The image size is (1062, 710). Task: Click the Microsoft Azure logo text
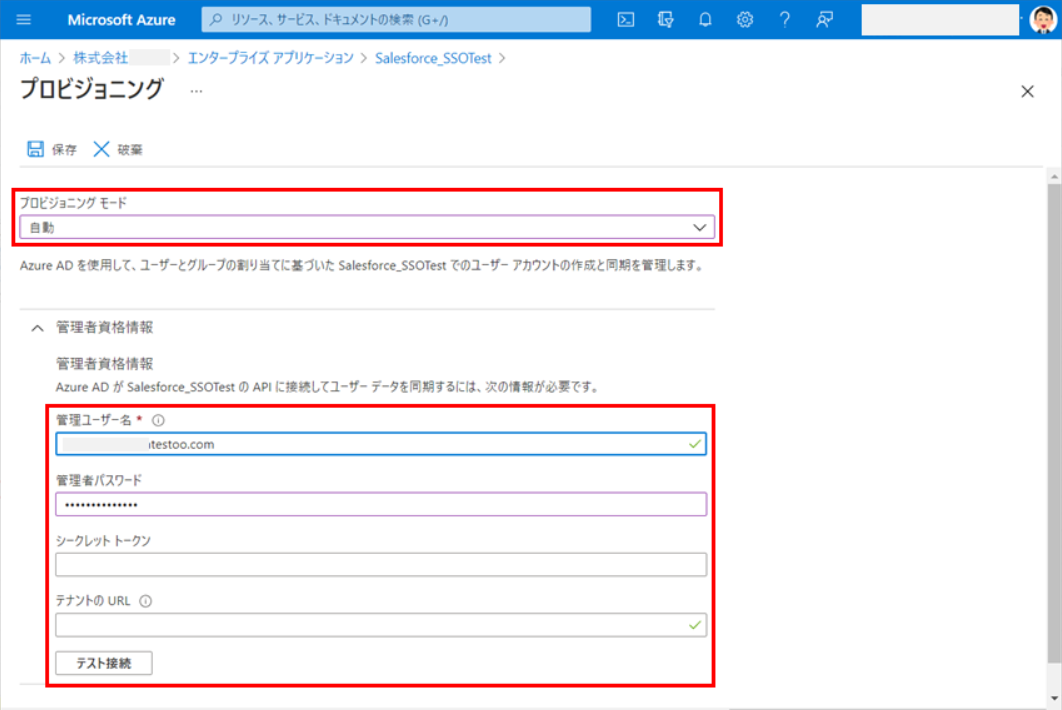(121, 20)
